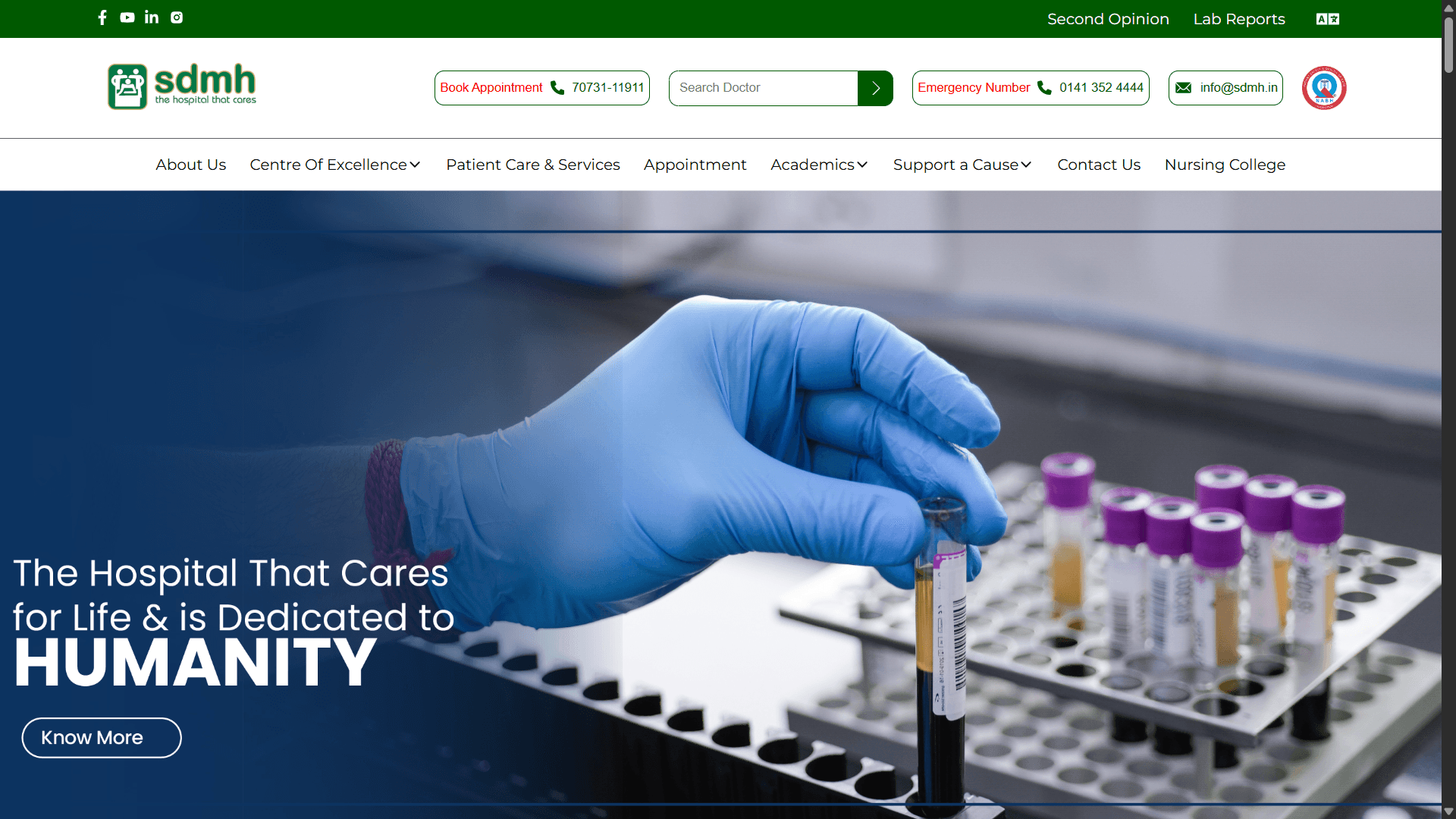Open the About Us menu item
Image resolution: width=1456 pixels, height=819 pixels.
click(191, 165)
